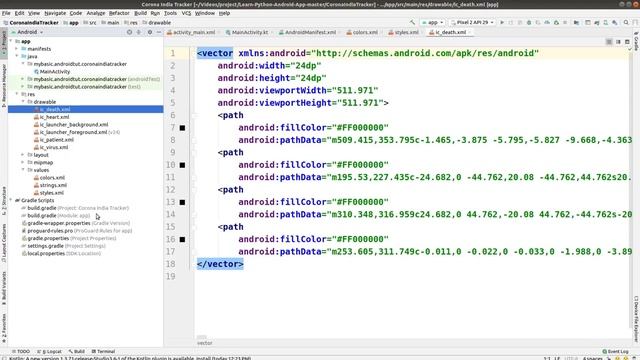Click the black color swatch on line 10
This screenshot has width=640, height=360.
coord(182,165)
